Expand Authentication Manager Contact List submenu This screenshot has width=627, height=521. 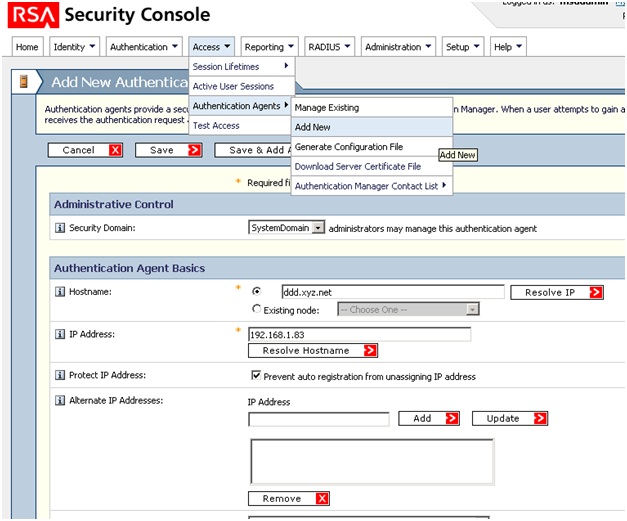[372, 186]
